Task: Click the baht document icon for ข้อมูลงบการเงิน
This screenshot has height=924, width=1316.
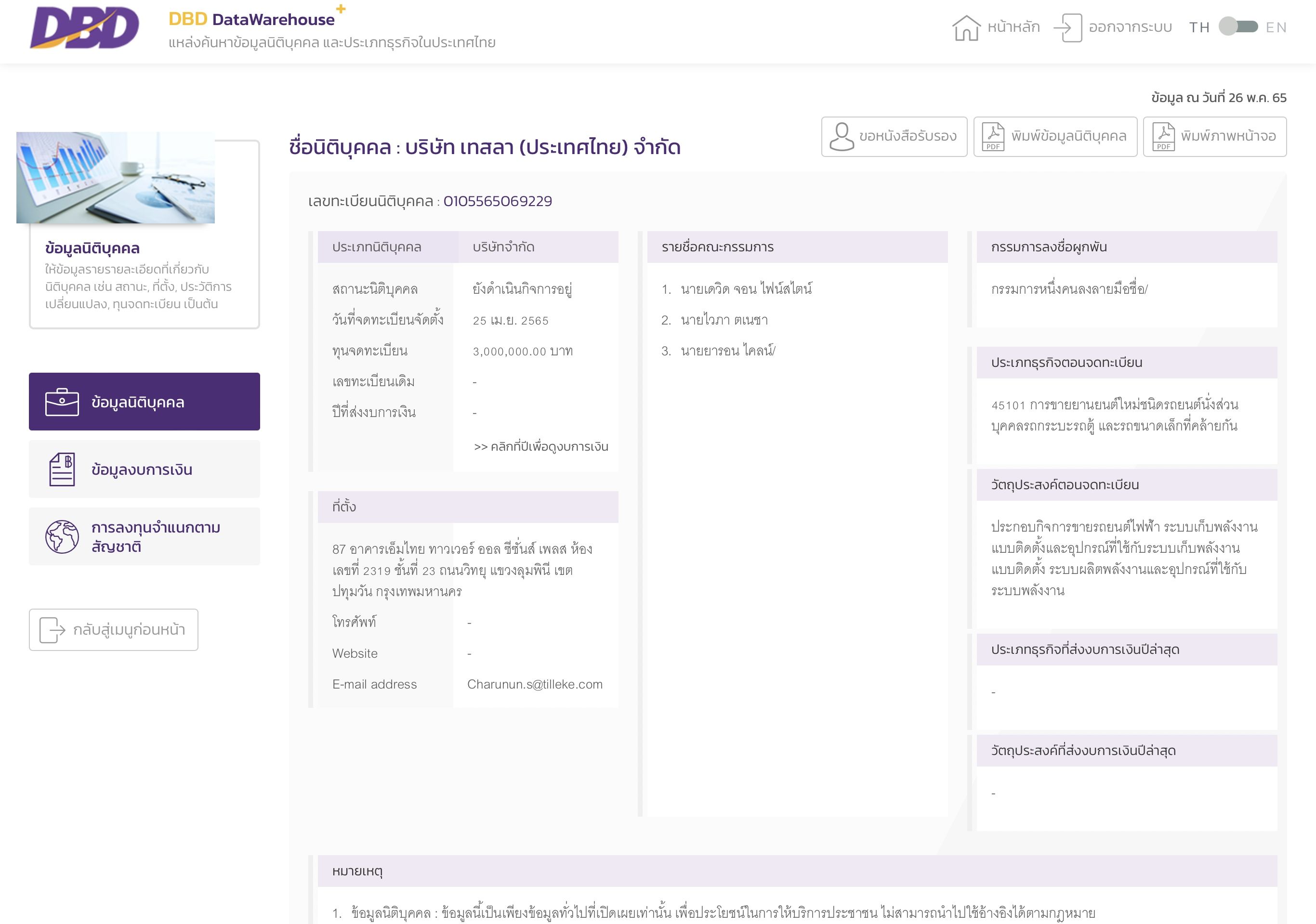Action: click(x=62, y=469)
